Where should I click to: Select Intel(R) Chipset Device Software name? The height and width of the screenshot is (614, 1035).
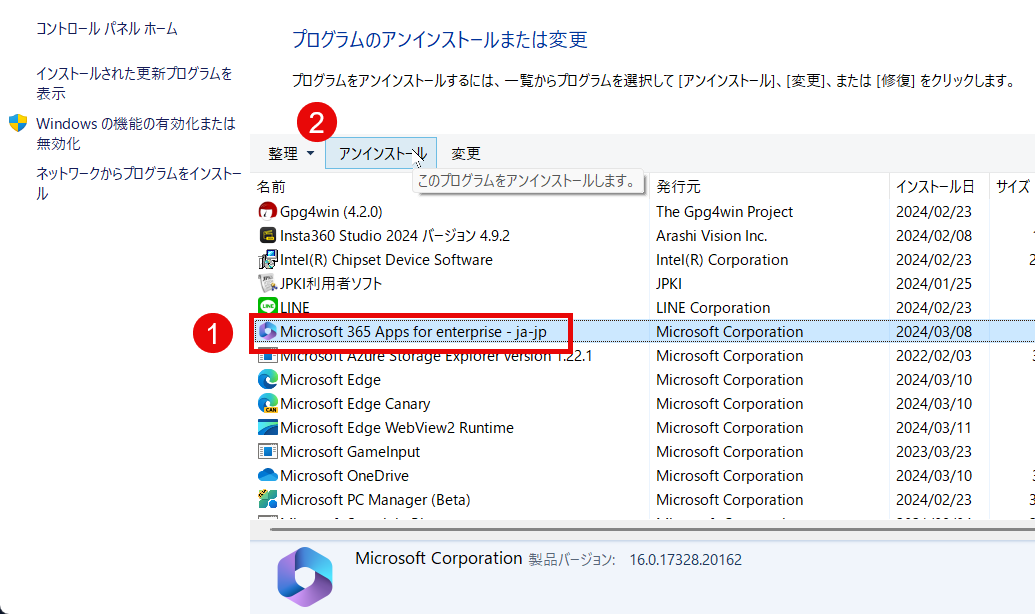coord(386,259)
